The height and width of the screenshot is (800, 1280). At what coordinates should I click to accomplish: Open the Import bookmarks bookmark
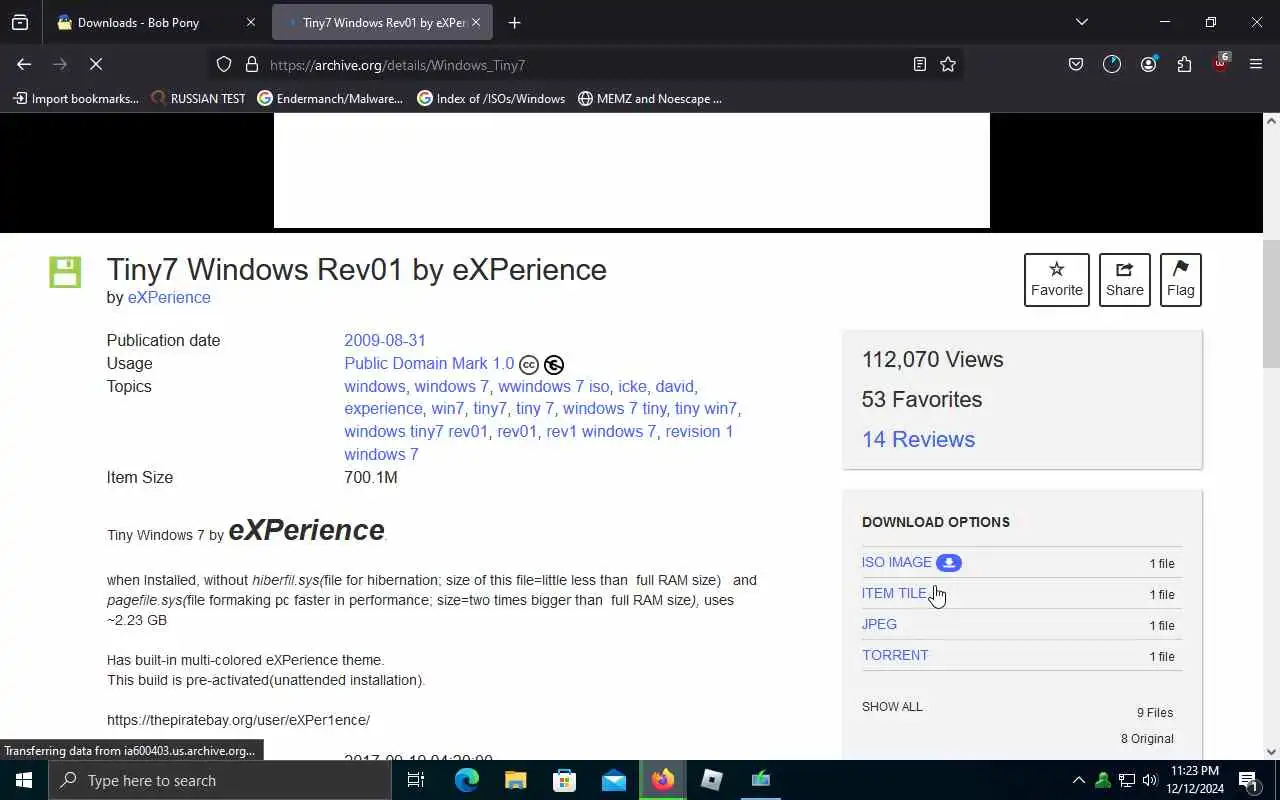[x=76, y=99]
